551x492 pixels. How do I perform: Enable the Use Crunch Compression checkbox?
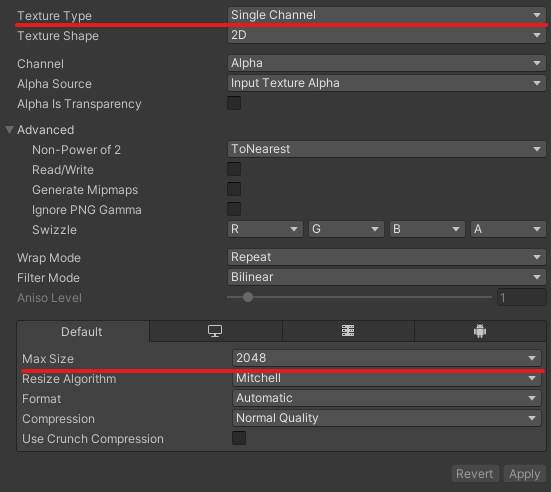click(x=239, y=438)
